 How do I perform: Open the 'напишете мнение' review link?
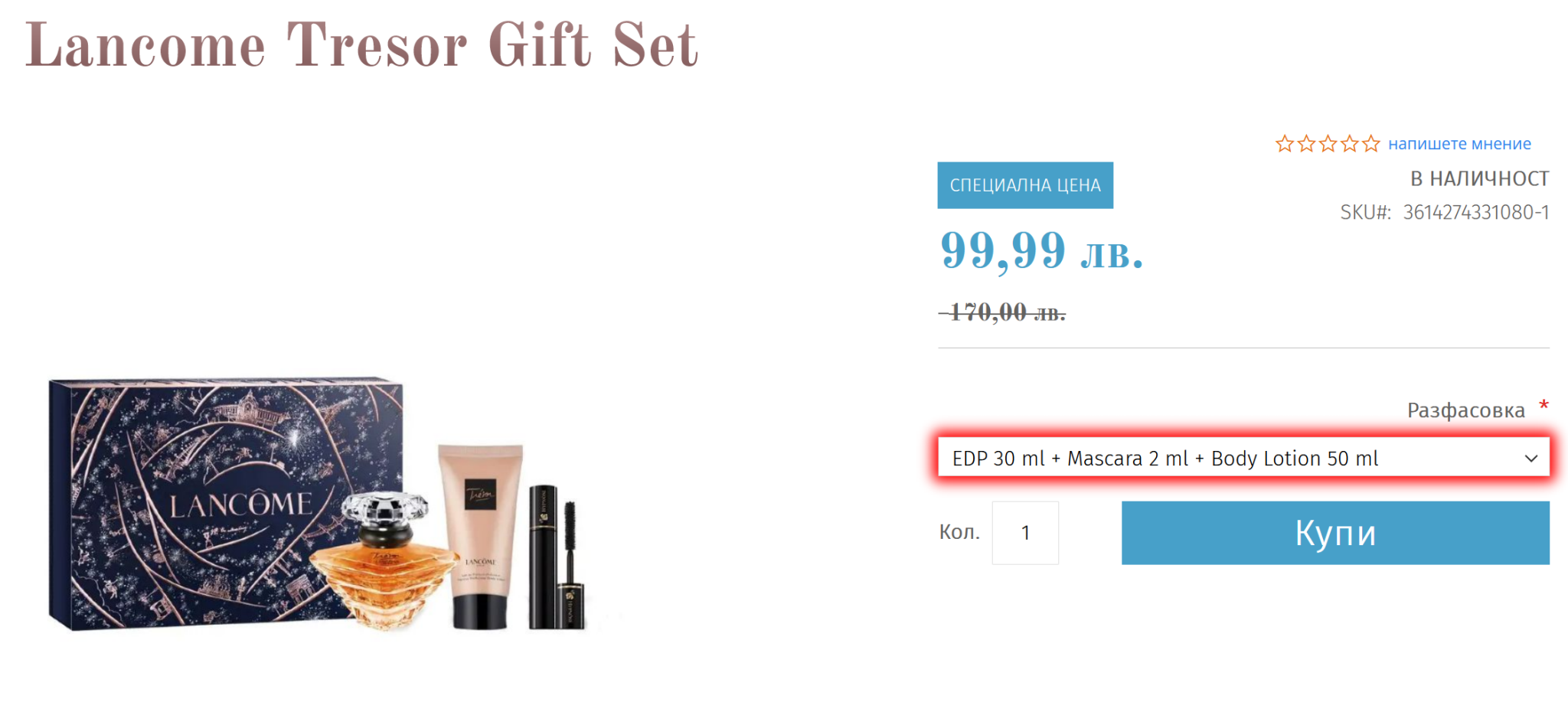pyautogui.click(x=1459, y=143)
